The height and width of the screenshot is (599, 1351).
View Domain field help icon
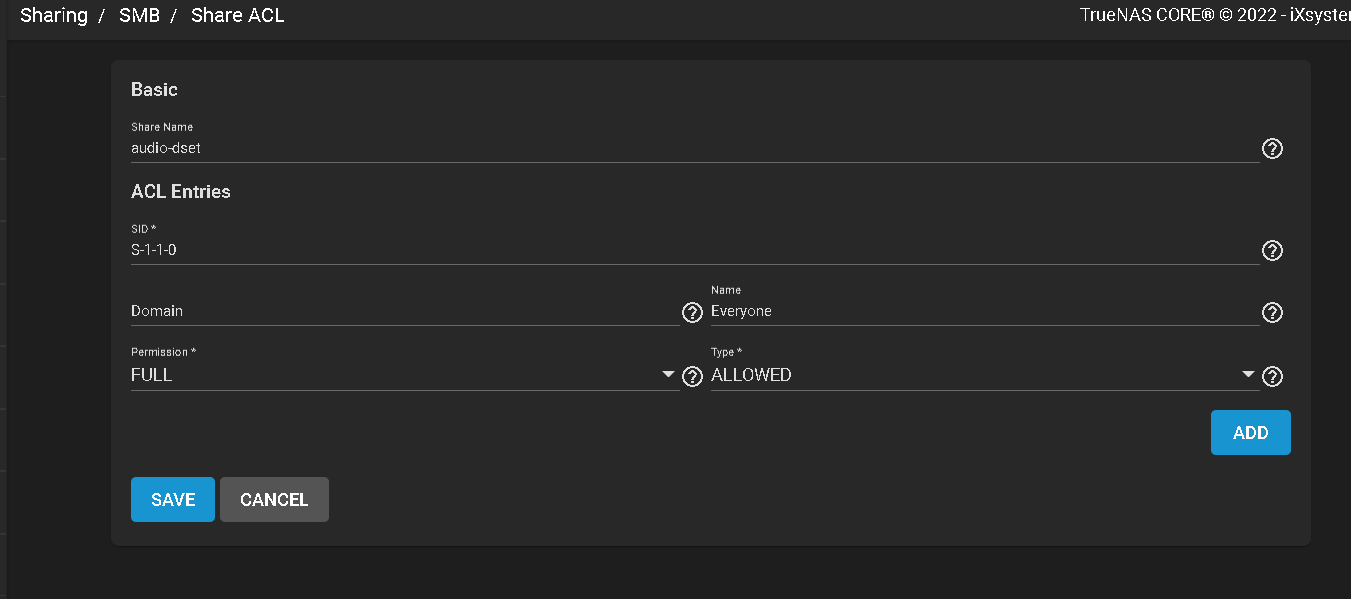(x=692, y=312)
